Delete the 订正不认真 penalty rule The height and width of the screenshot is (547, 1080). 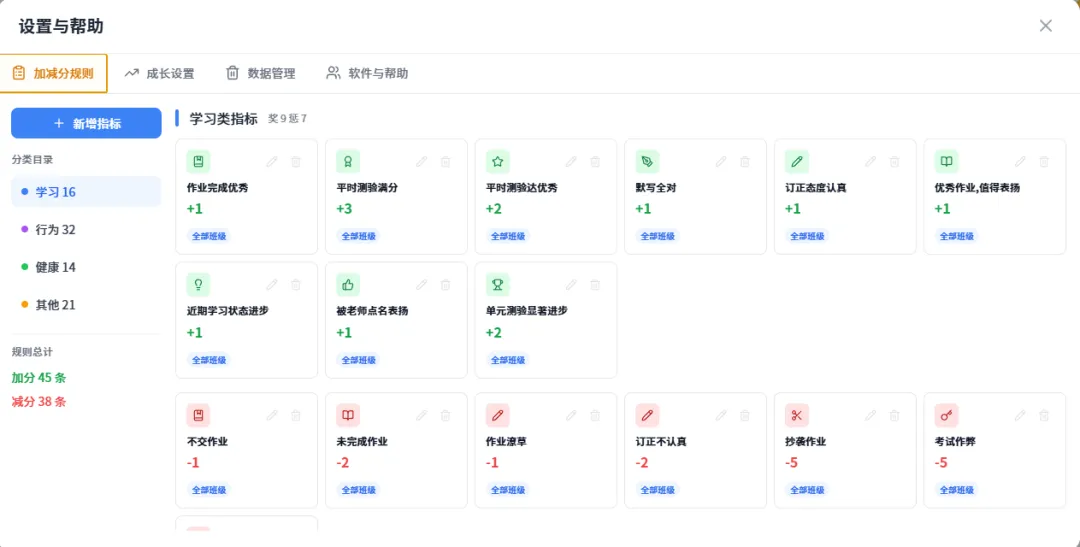point(745,415)
